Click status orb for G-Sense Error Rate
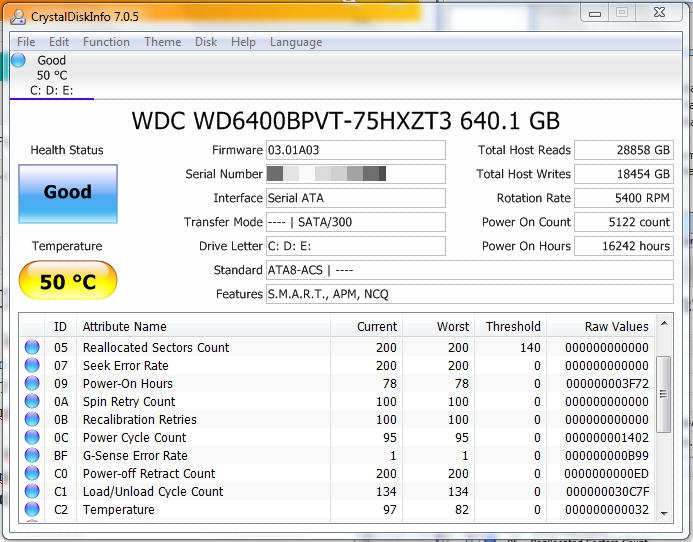693x542 pixels. click(x=32, y=455)
